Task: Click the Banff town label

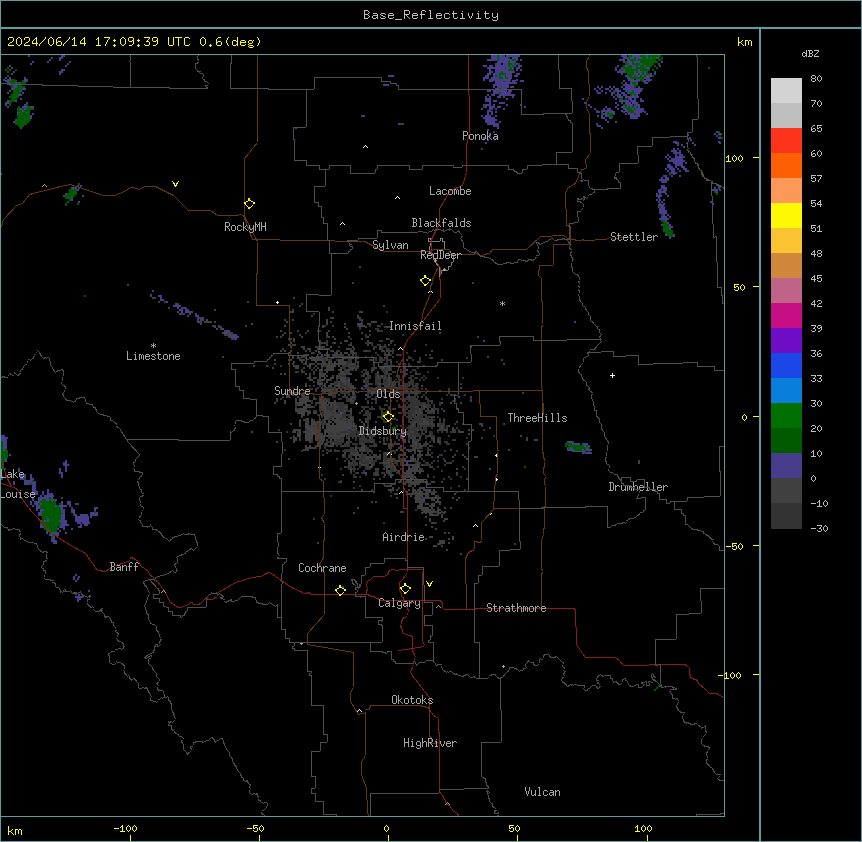Action: pos(124,567)
